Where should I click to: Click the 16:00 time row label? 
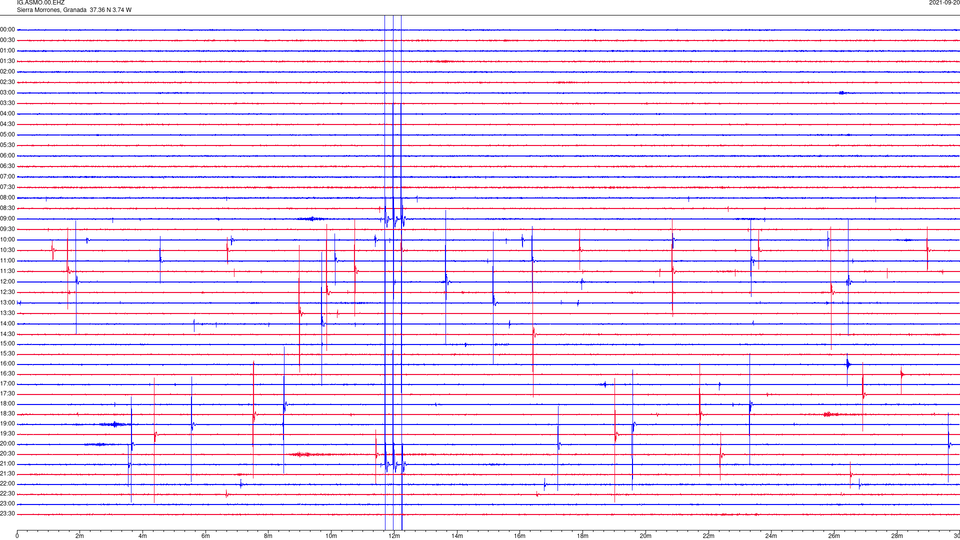7,364
